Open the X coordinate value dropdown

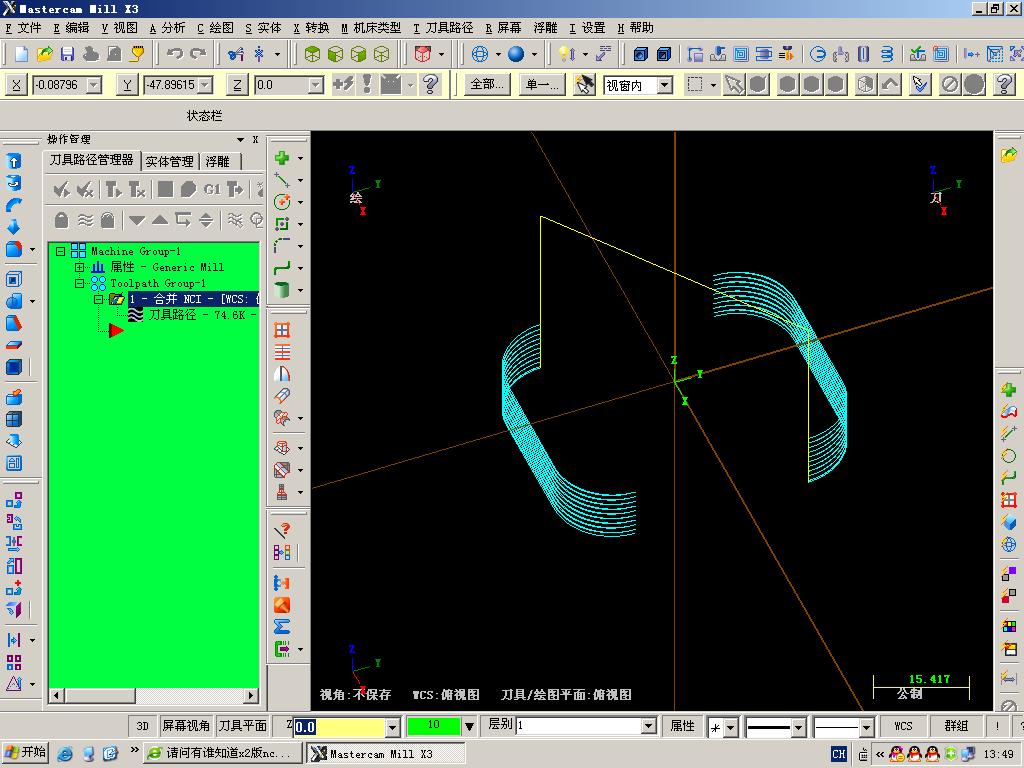click(94, 85)
